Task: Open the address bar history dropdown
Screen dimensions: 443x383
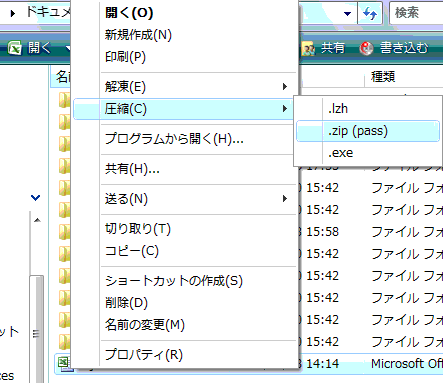Action: (x=347, y=14)
